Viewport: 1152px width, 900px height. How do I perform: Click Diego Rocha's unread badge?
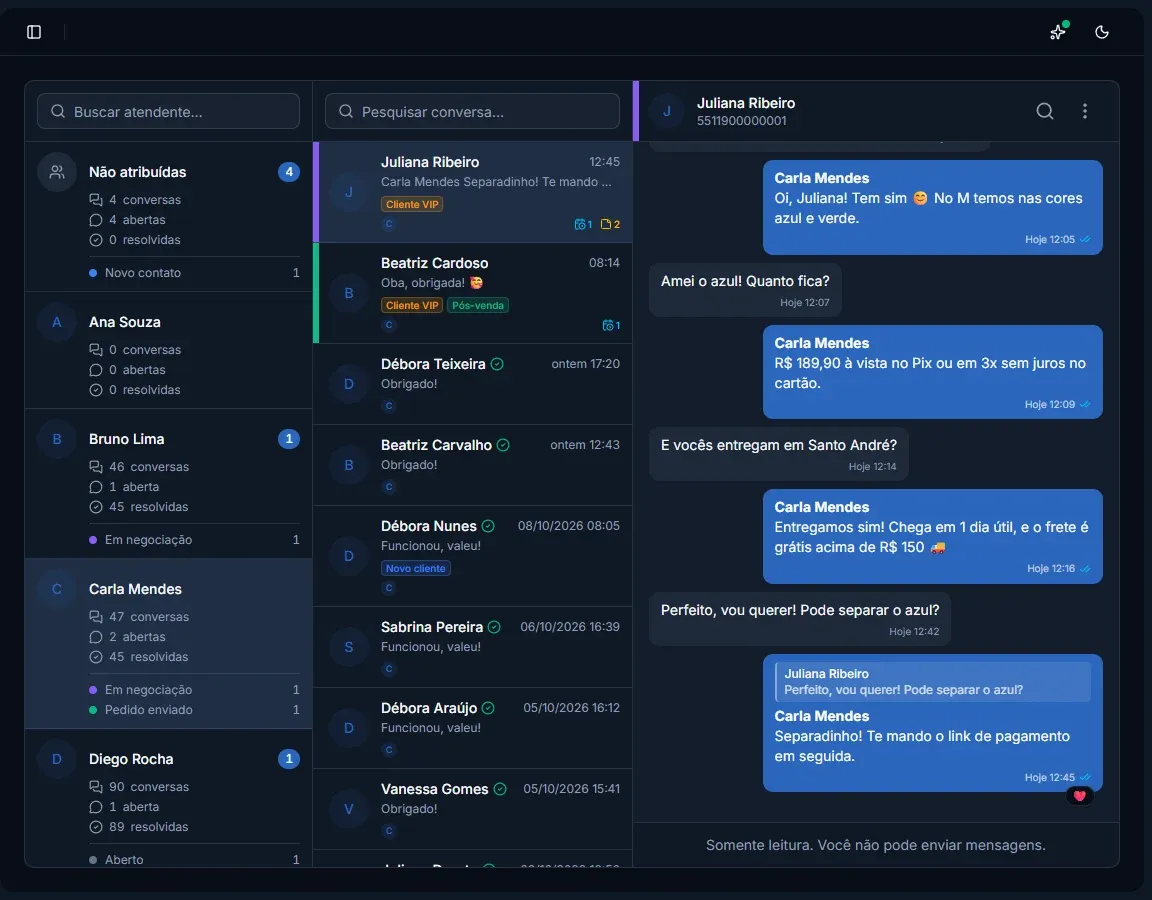pyautogui.click(x=289, y=759)
